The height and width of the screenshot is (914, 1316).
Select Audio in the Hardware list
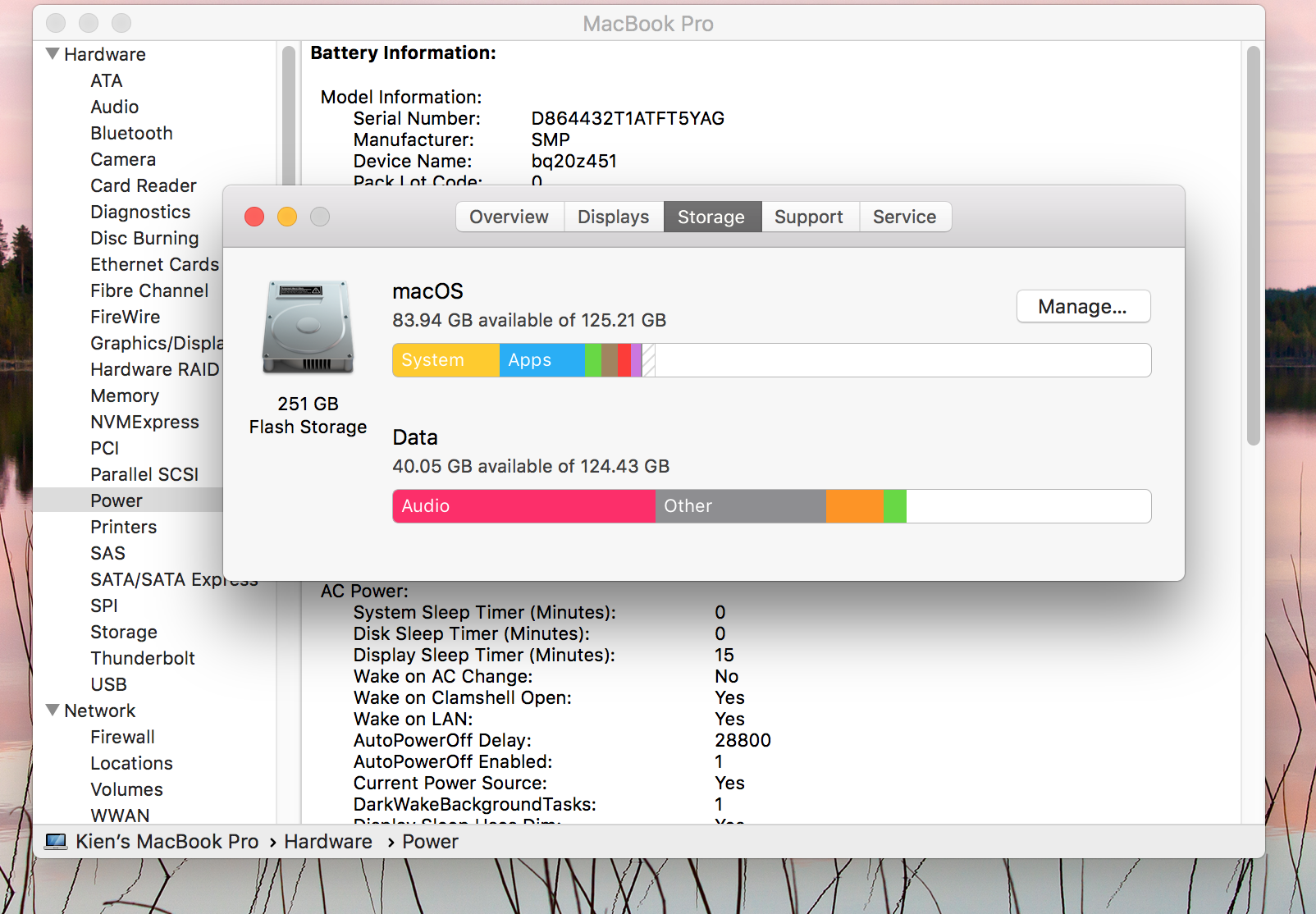pyautogui.click(x=115, y=107)
